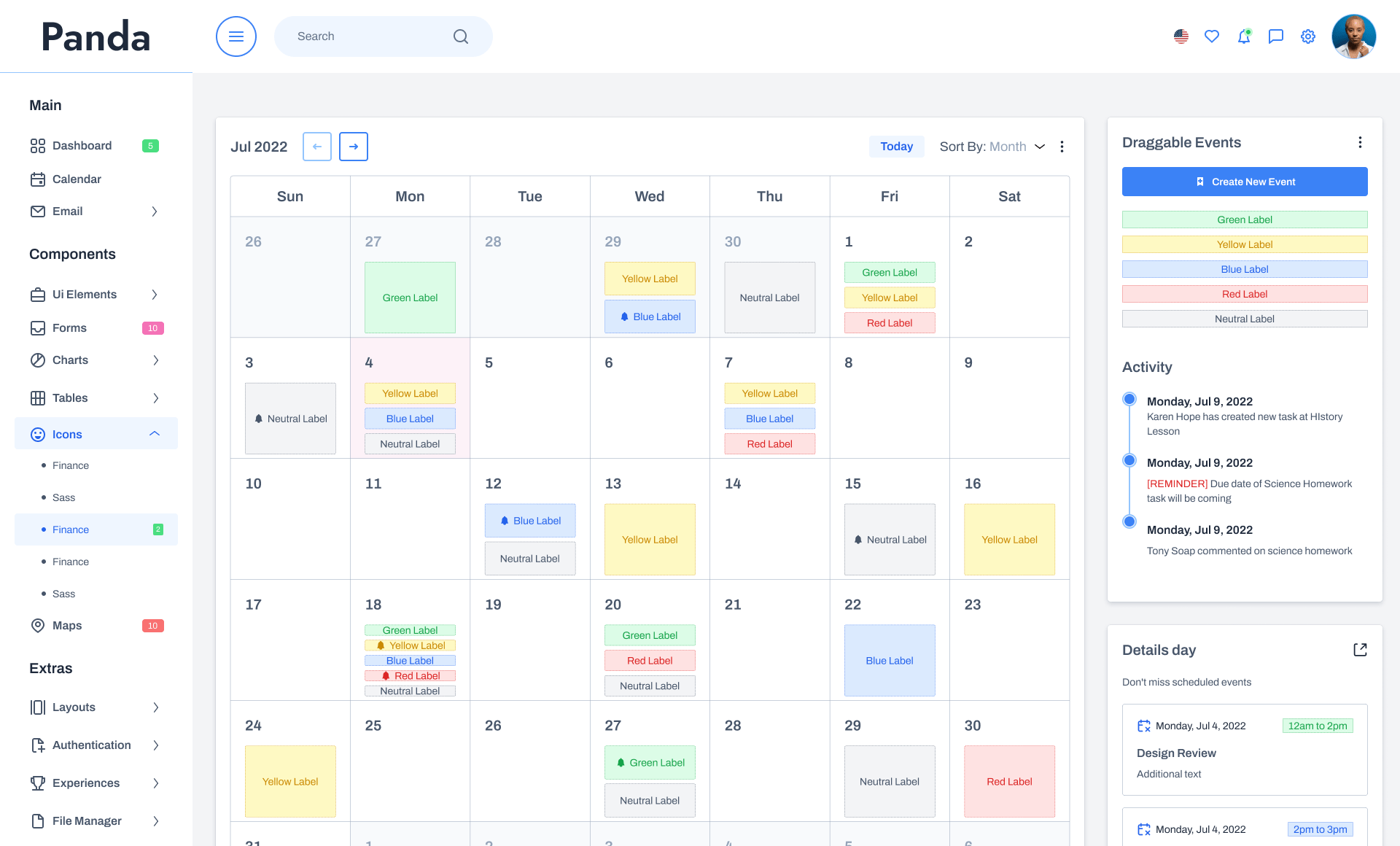
Task: Click the calendar kebab options icon
Action: click(x=1062, y=147)
